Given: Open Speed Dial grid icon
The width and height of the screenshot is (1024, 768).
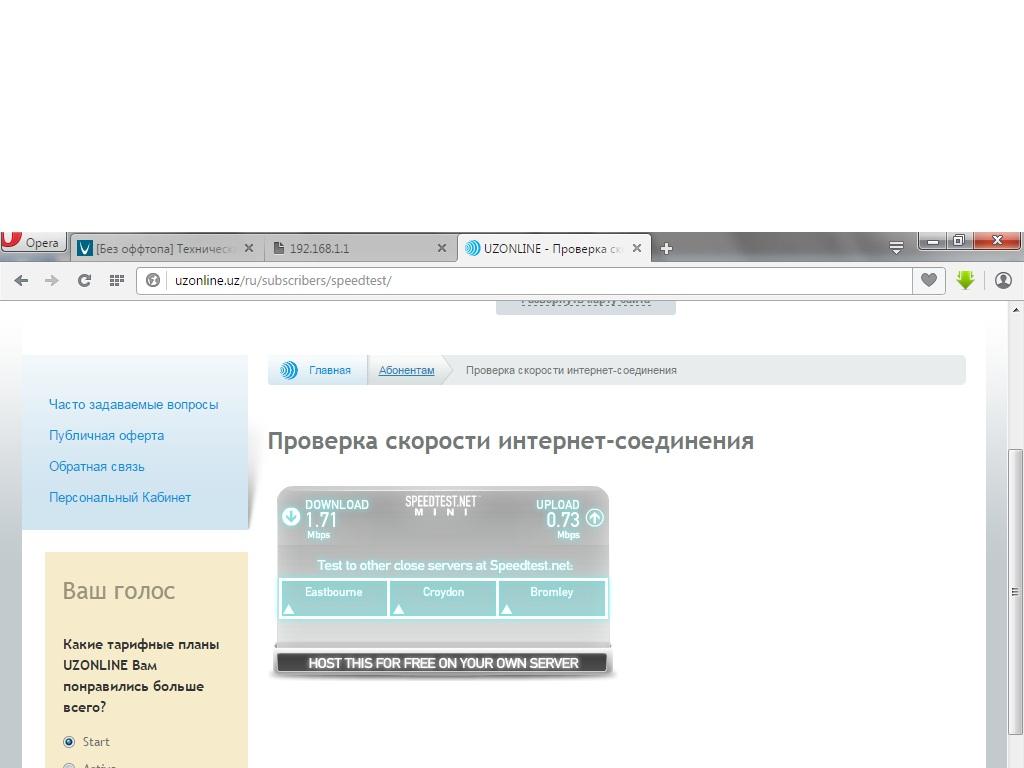Looking at the screenshot, I should (117, 280).
